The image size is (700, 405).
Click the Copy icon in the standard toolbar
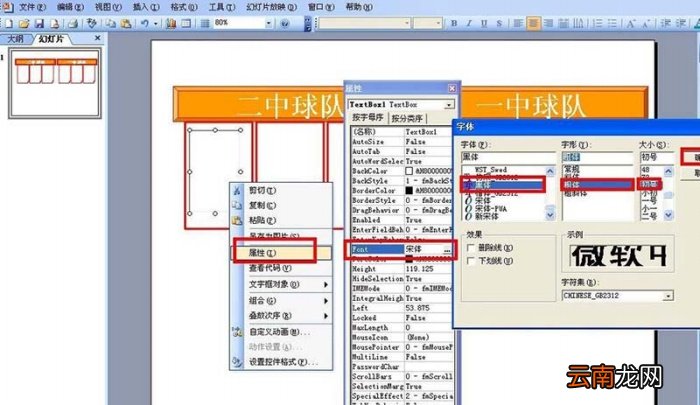click(110, 23)
